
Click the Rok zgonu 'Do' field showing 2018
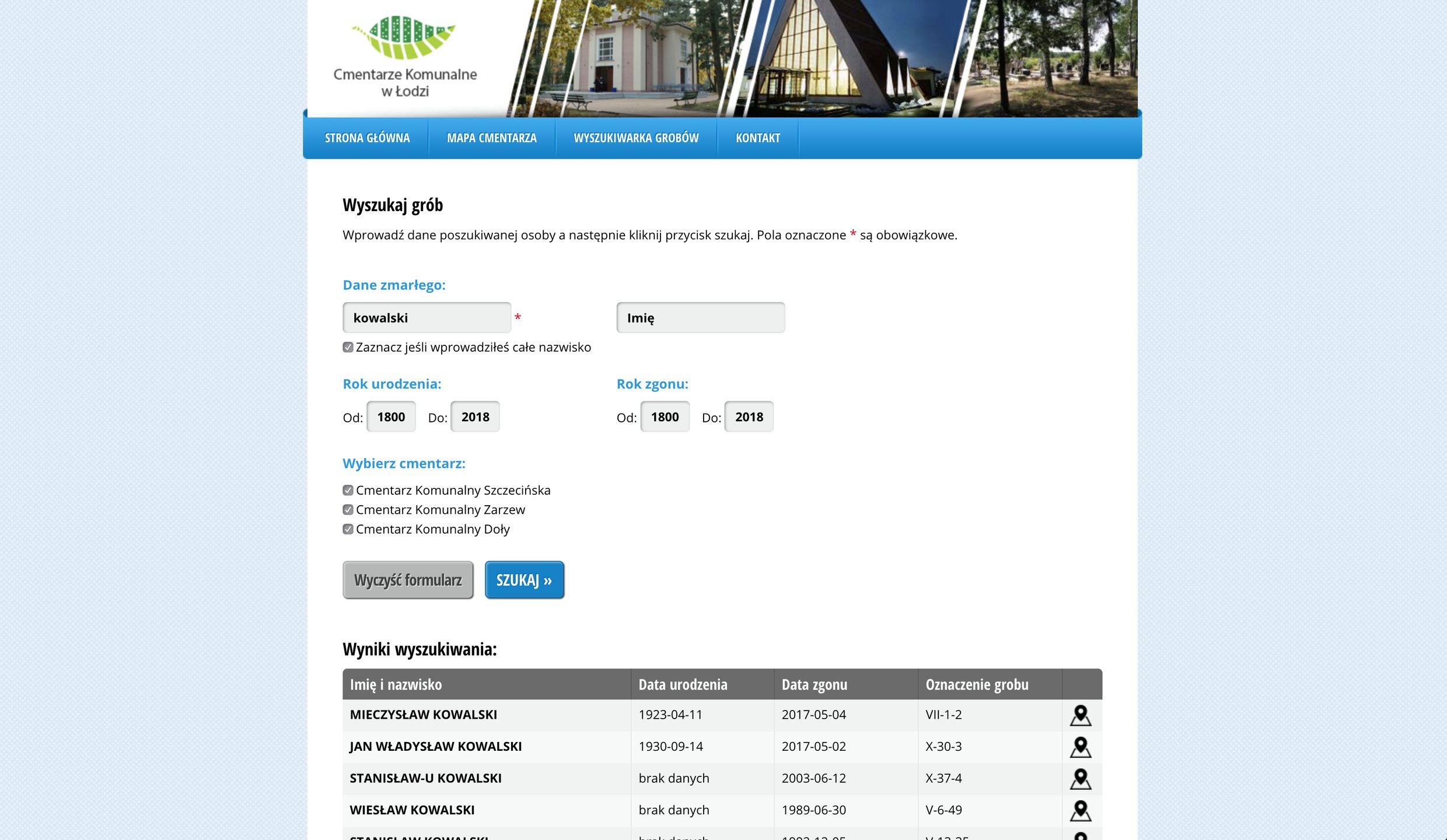tap(749, 416)
